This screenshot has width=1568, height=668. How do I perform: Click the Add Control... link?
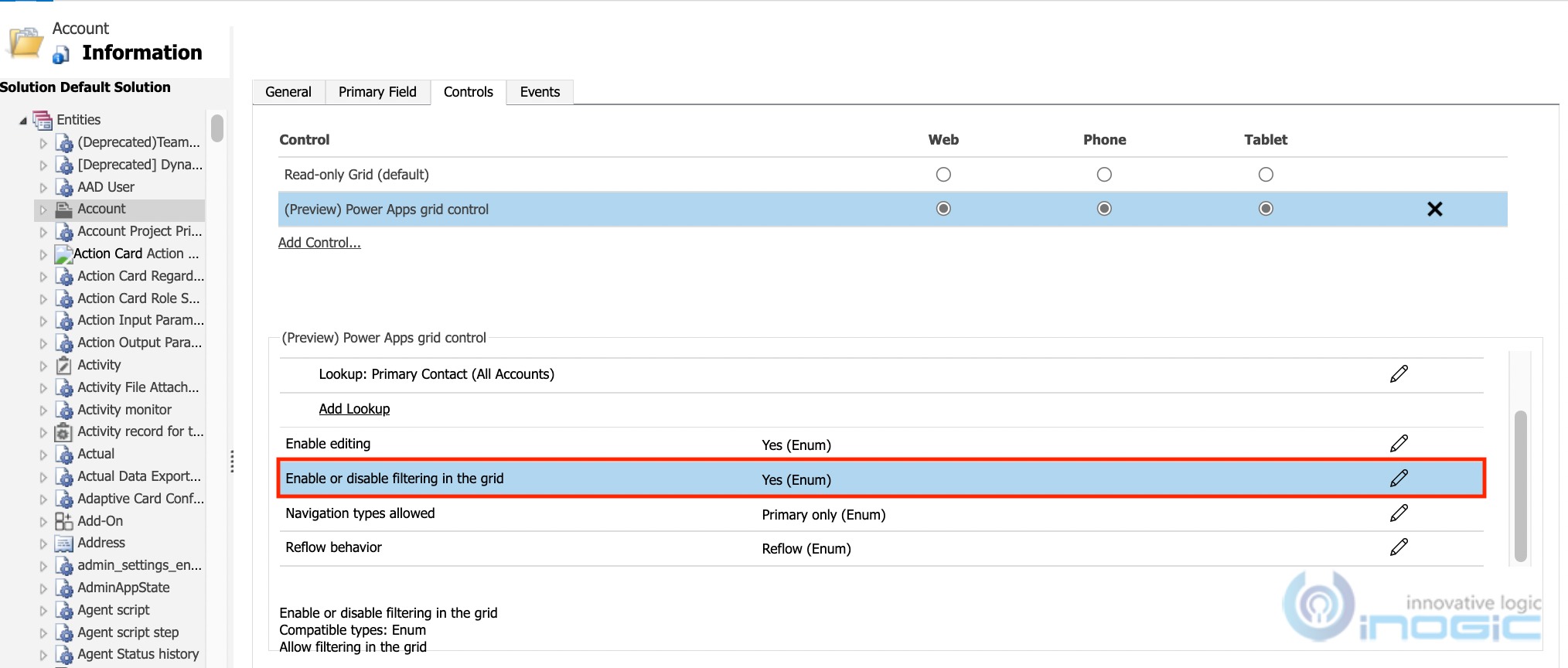319,243
